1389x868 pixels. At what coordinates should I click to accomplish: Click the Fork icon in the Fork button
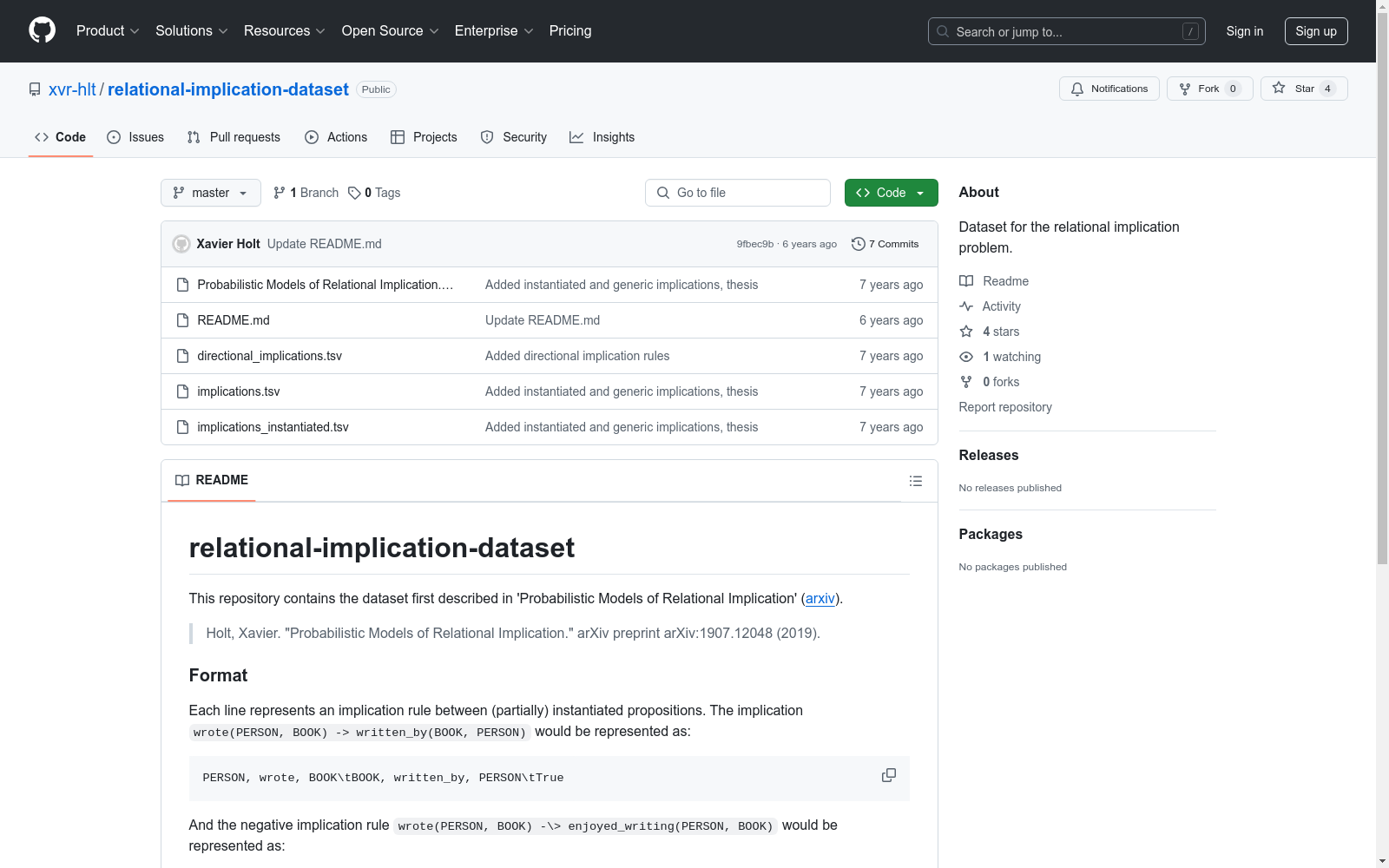(x=1185, y=89)
